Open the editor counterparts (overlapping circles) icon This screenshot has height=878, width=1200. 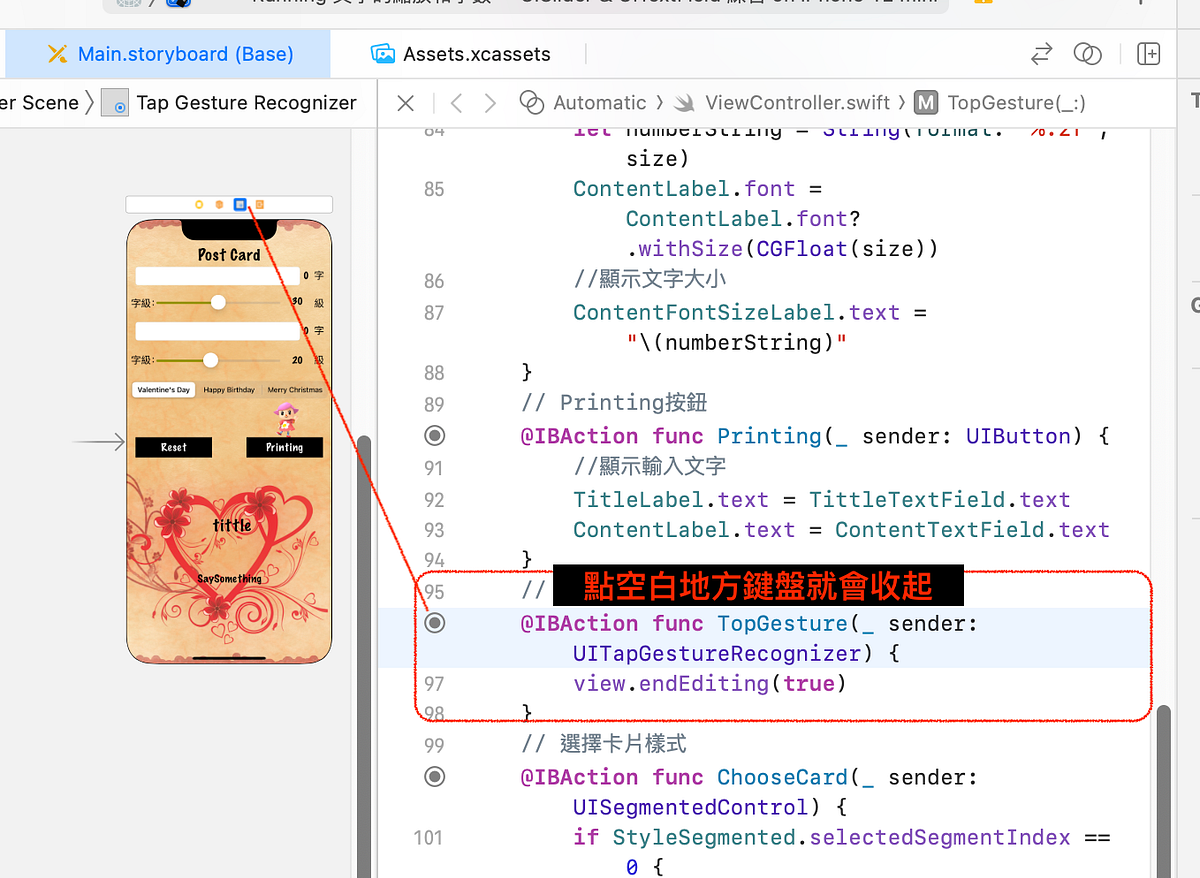coord(1088,53)
